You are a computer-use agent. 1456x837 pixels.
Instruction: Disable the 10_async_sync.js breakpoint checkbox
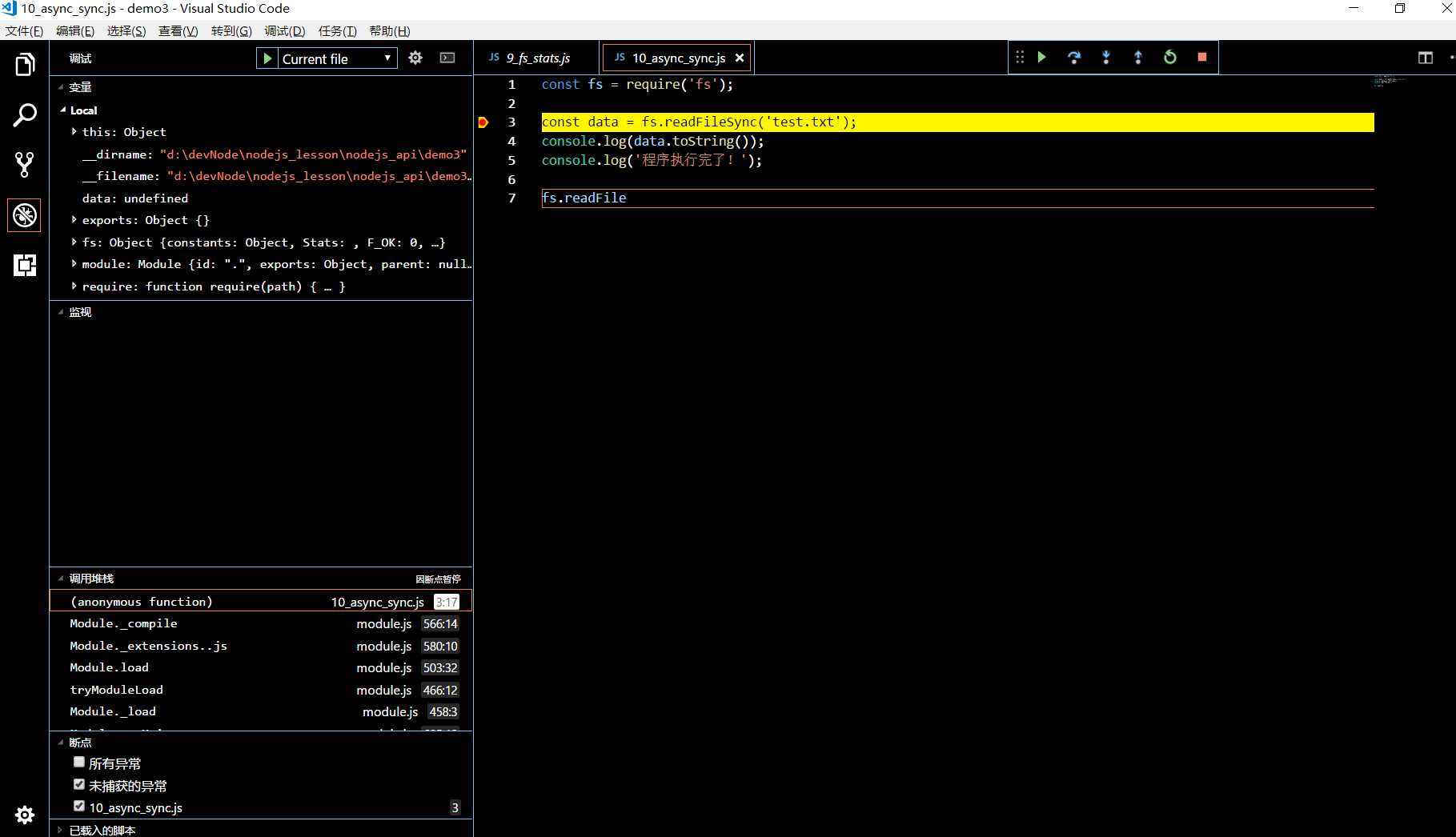point(79,807)
